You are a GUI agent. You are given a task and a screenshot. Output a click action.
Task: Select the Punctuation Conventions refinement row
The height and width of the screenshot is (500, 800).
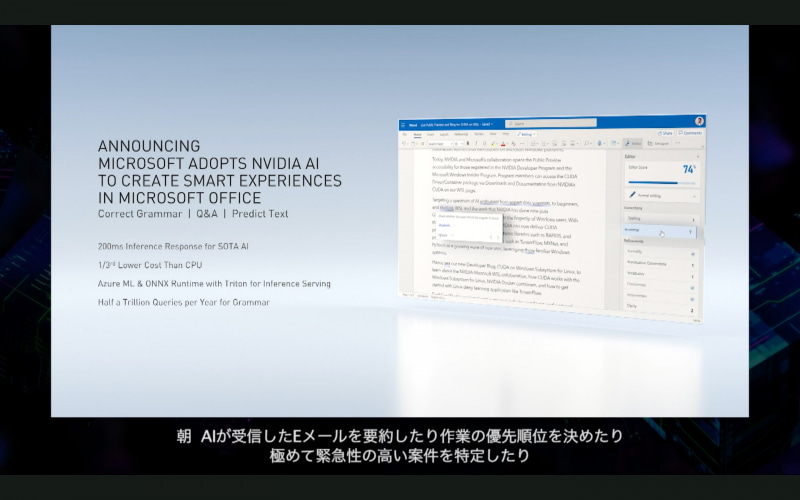pos(661,264)
